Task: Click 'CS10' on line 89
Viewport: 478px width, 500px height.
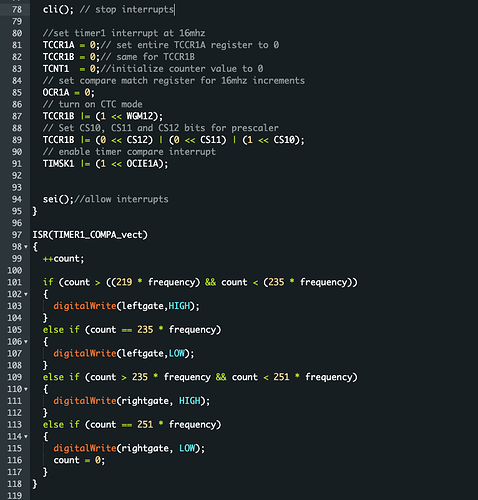Action: point(284,140)
